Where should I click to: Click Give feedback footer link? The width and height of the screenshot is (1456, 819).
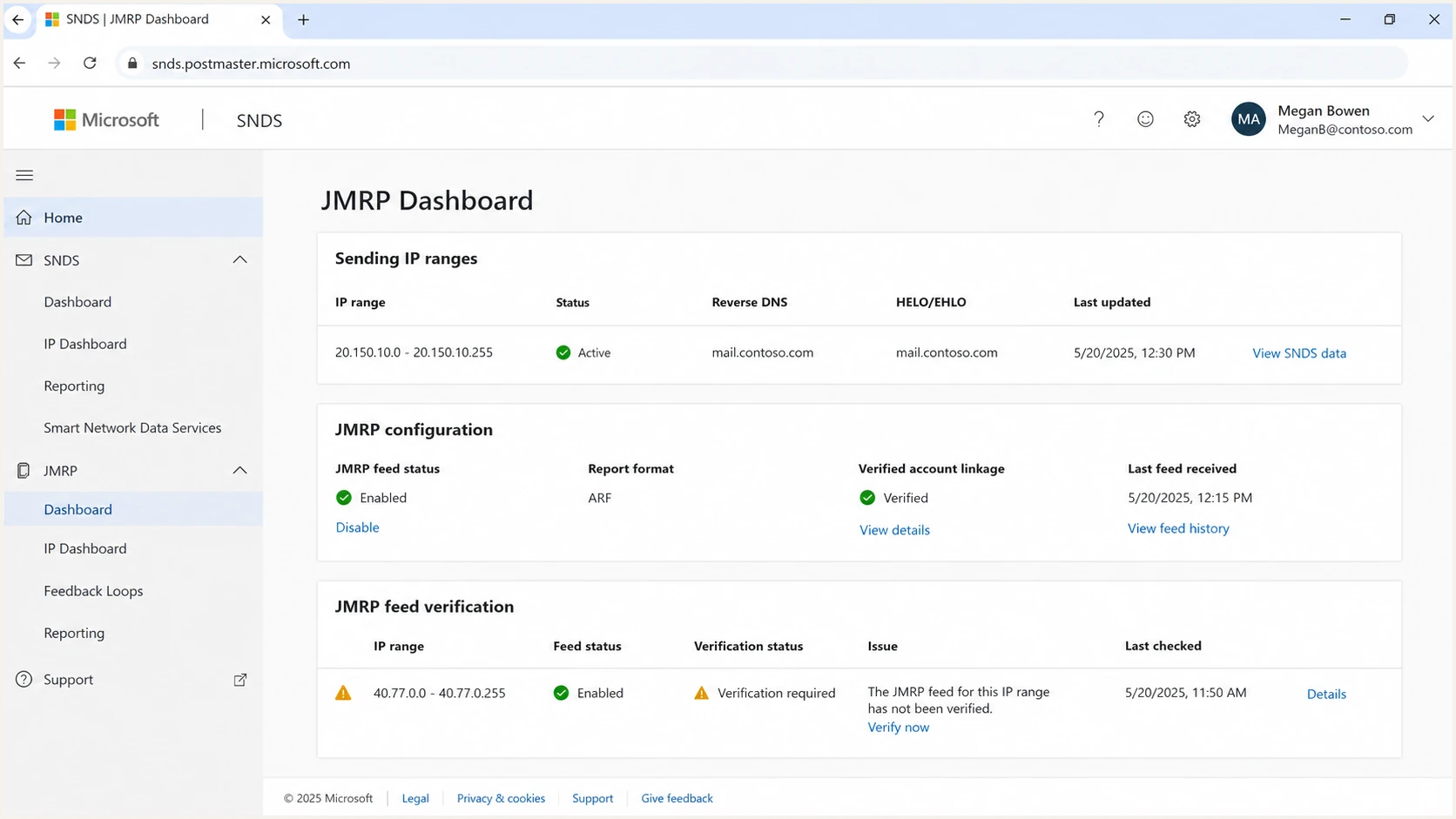click(677, 798)
